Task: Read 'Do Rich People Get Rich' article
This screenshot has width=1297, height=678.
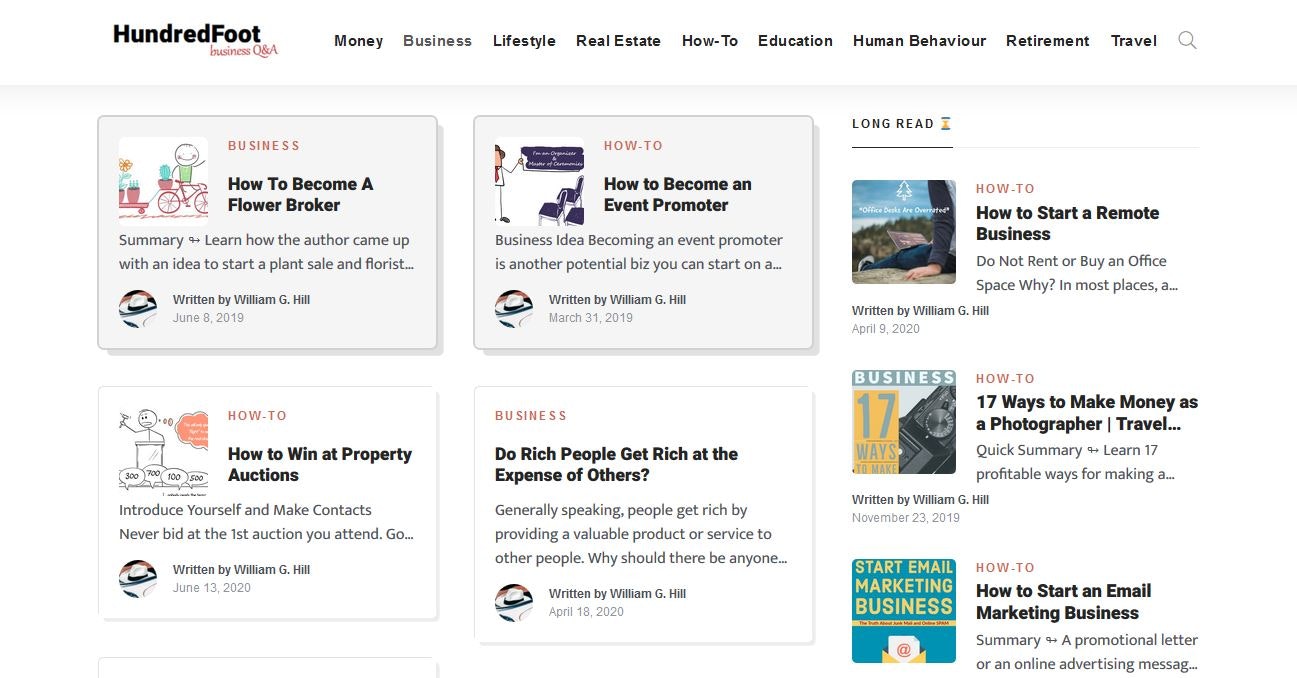Action: tap(616, 464)
